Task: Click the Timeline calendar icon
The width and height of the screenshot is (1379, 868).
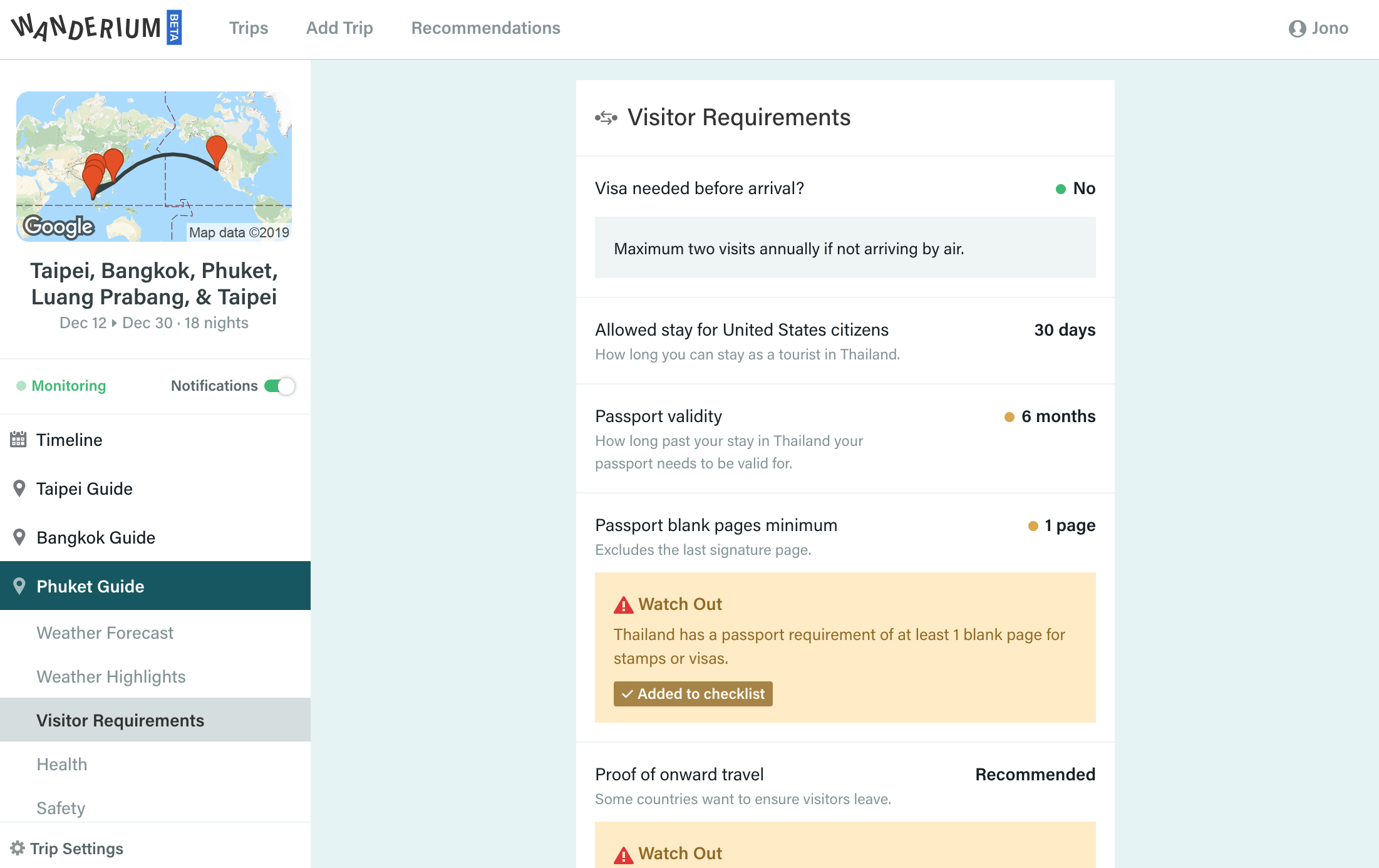Action: pos(18,440)
